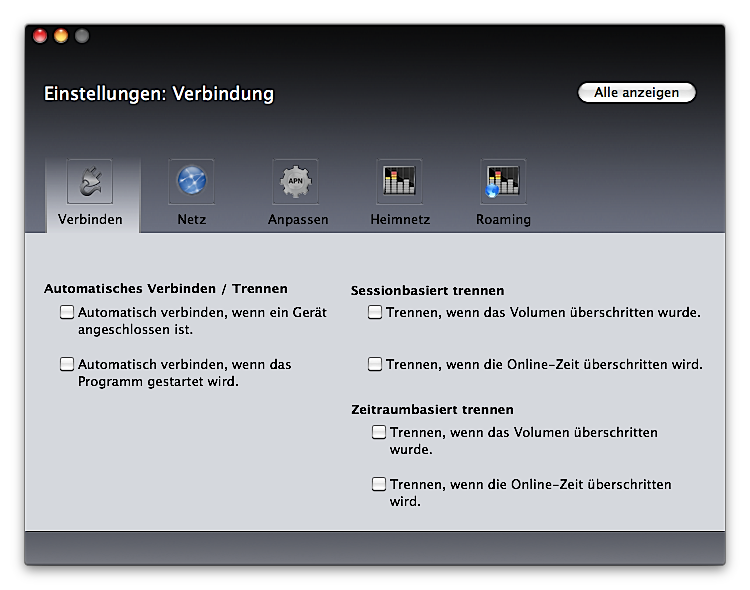Open the Anpassen APN gear icon
Screen dimensions: 750x590
296,181
